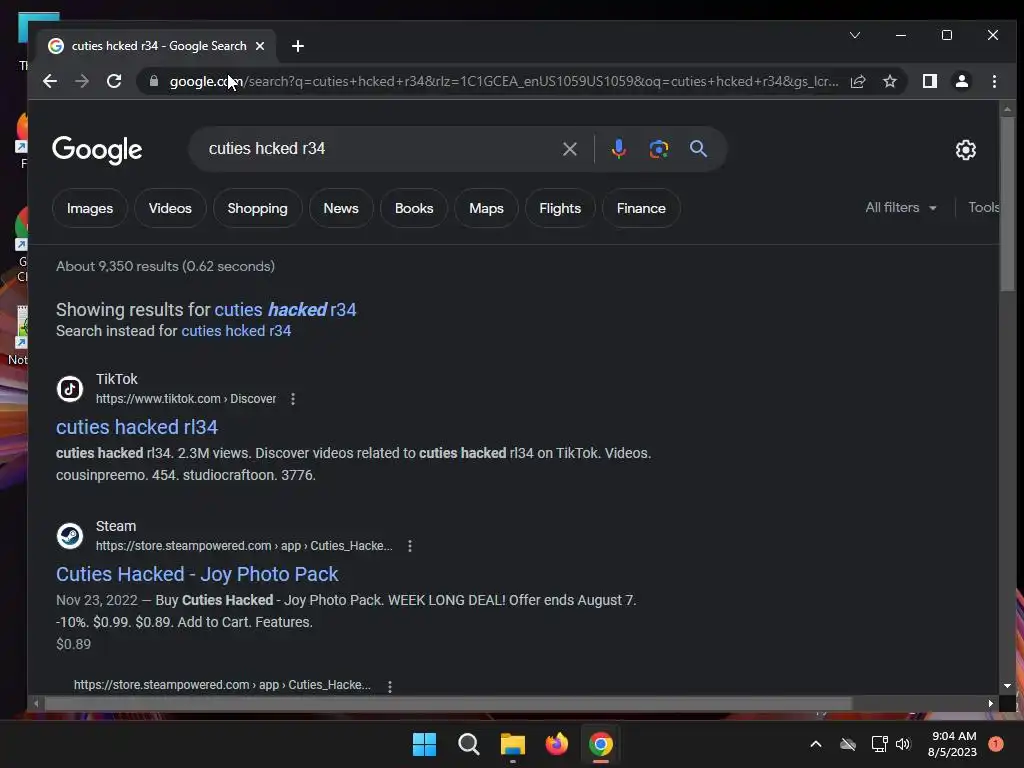The height and width of the screenshot is (768, 1024).
Task: Bookmark this tab with the star
Action: coord(889,81)
